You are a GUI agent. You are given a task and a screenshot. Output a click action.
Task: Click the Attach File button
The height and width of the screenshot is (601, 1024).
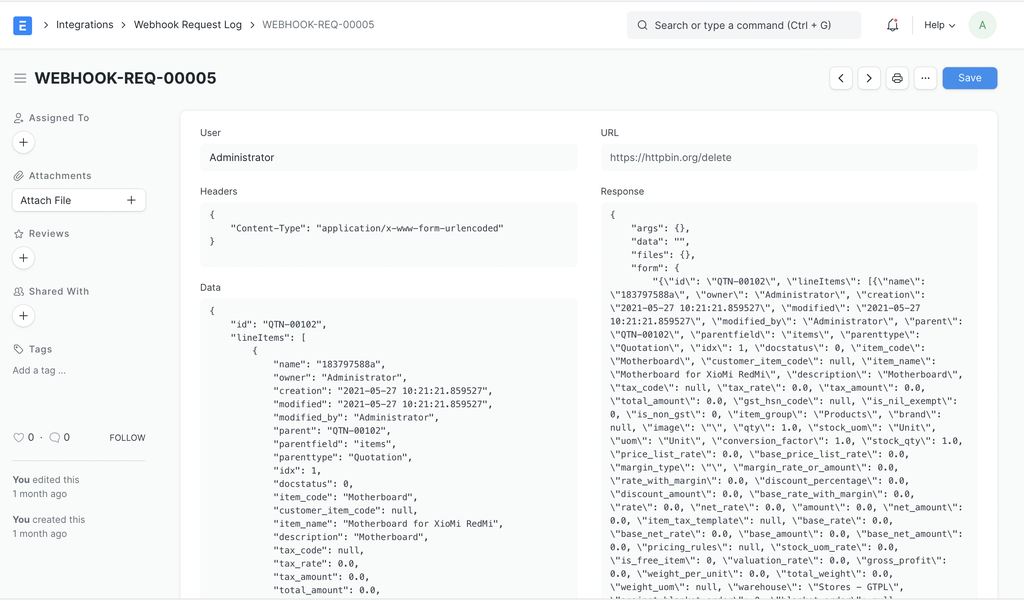pos(79,200)
